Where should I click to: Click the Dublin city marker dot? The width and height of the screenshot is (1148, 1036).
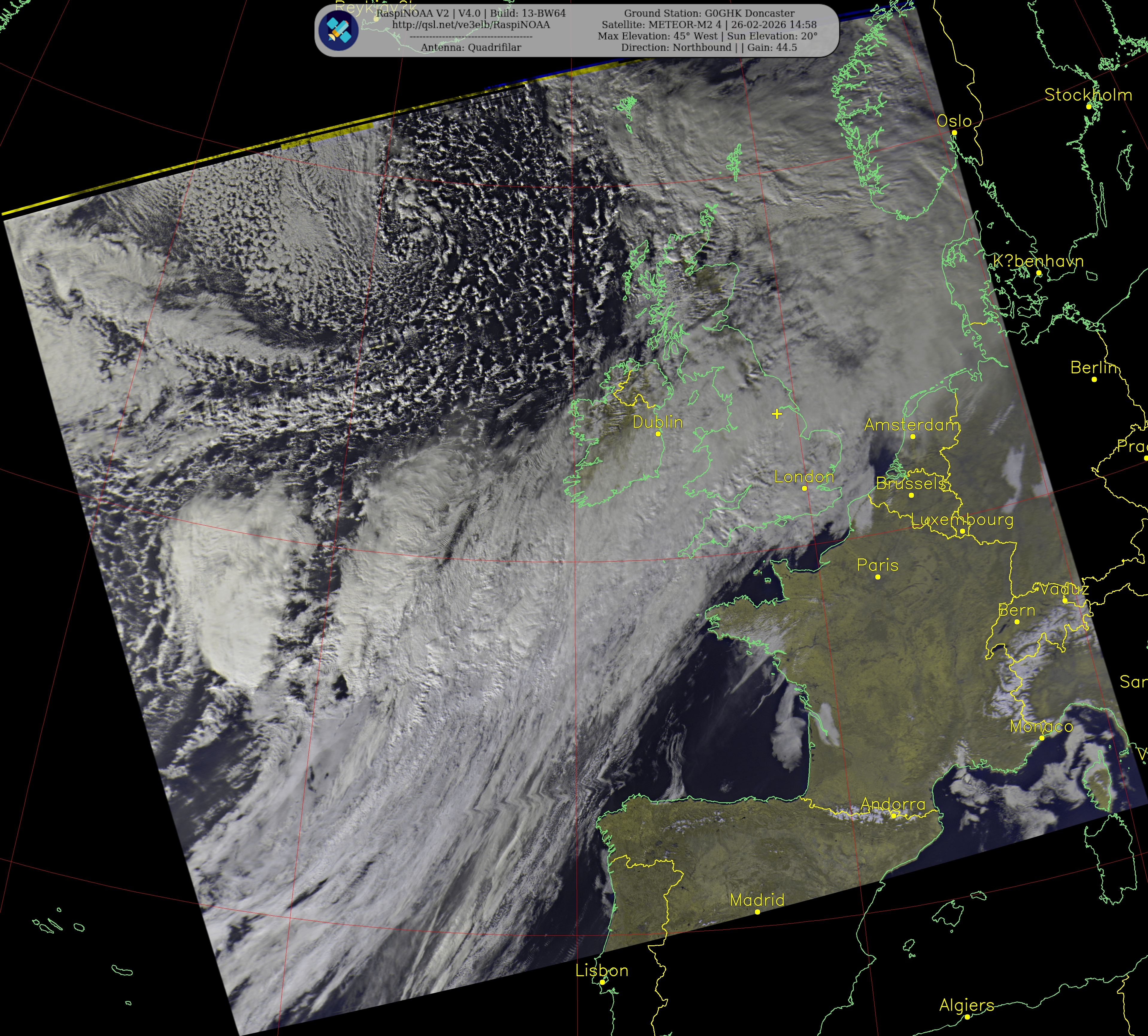[658, 434]
